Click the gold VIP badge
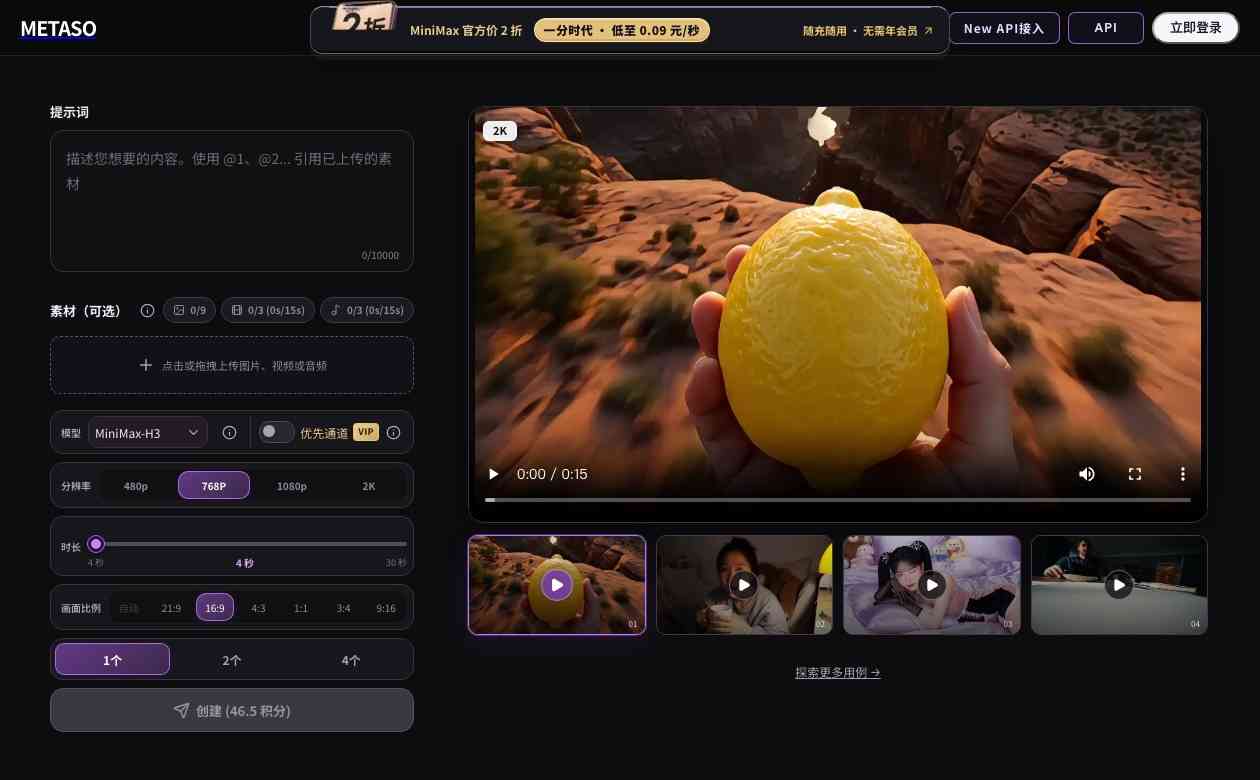The image size is (1260, 780). [366, 432]
